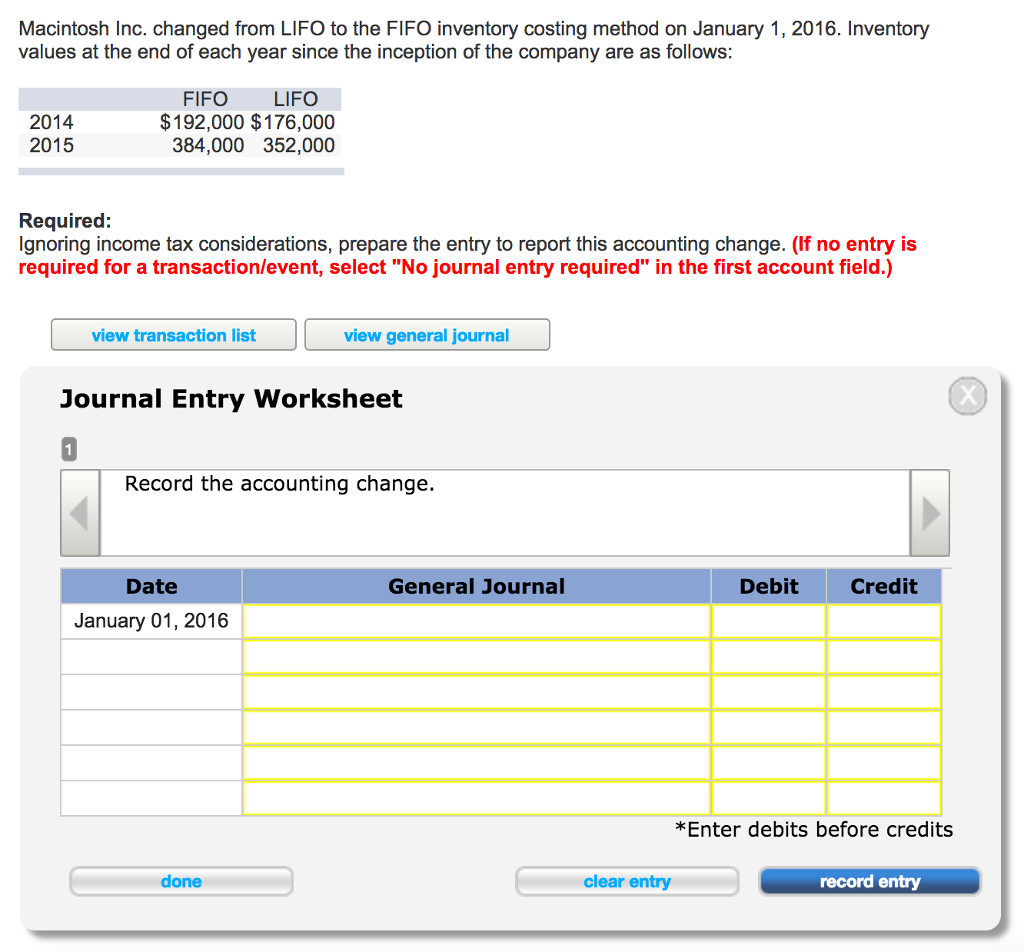Click the Credit field on January 01 row
Image resolution: width=1024 pixels, height=952 pixels.
point(884,621)
